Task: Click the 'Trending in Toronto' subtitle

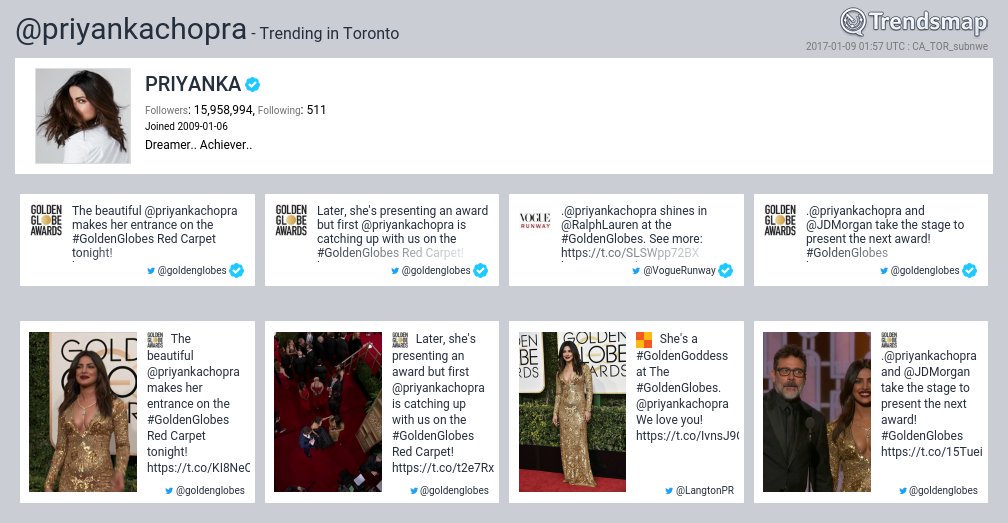Action: tap(329, 33)
